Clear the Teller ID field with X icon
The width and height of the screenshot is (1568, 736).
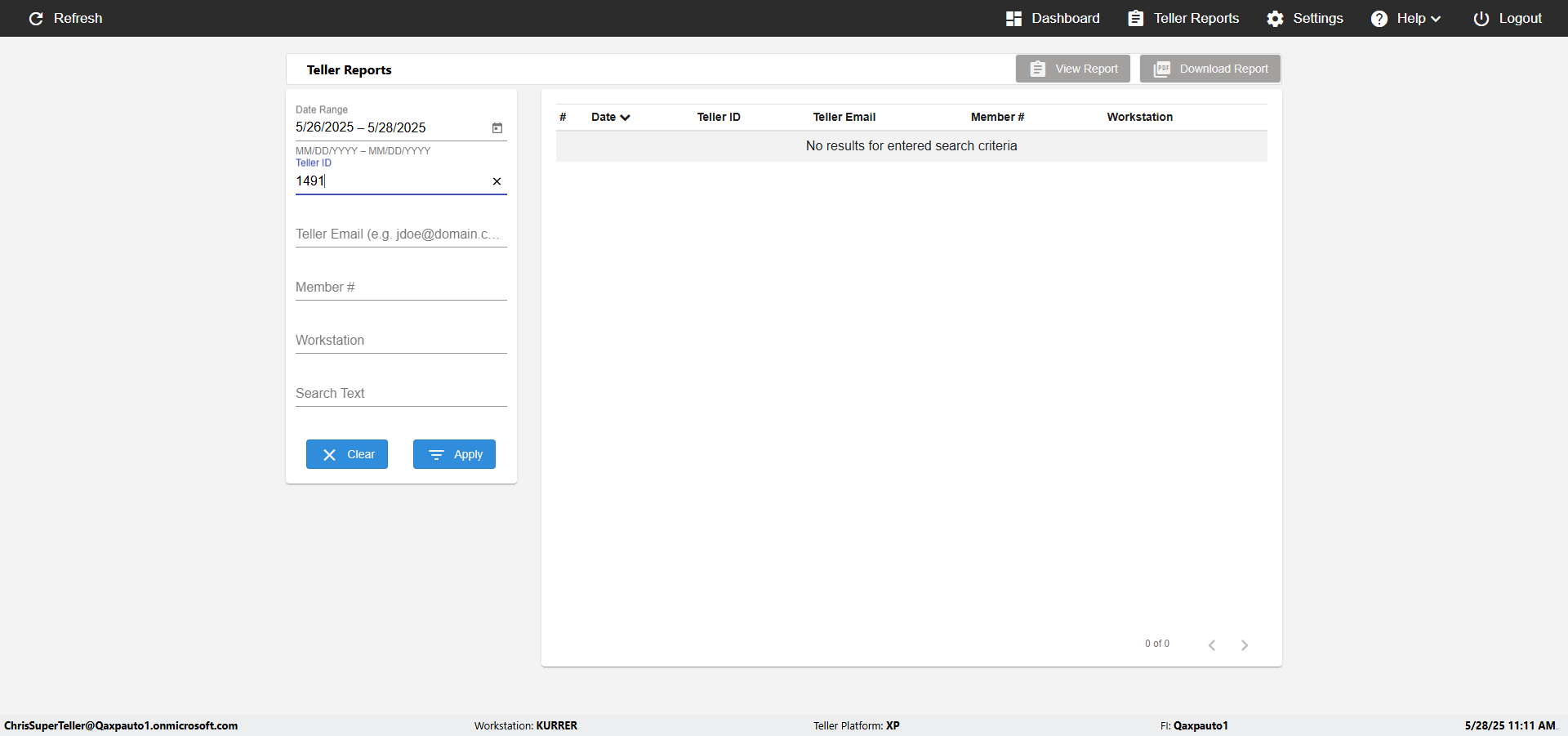click(x=497, y=181)
